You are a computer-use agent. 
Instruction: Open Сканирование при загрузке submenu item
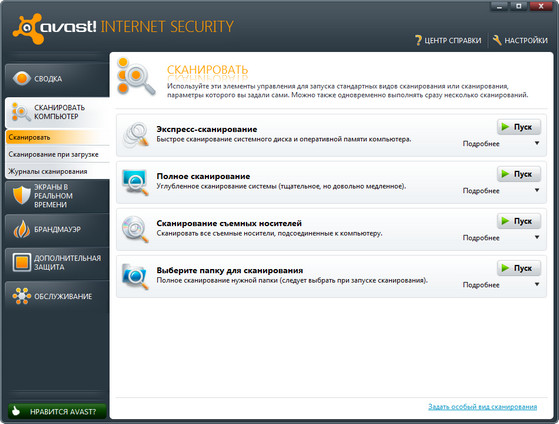click(57, 154)
